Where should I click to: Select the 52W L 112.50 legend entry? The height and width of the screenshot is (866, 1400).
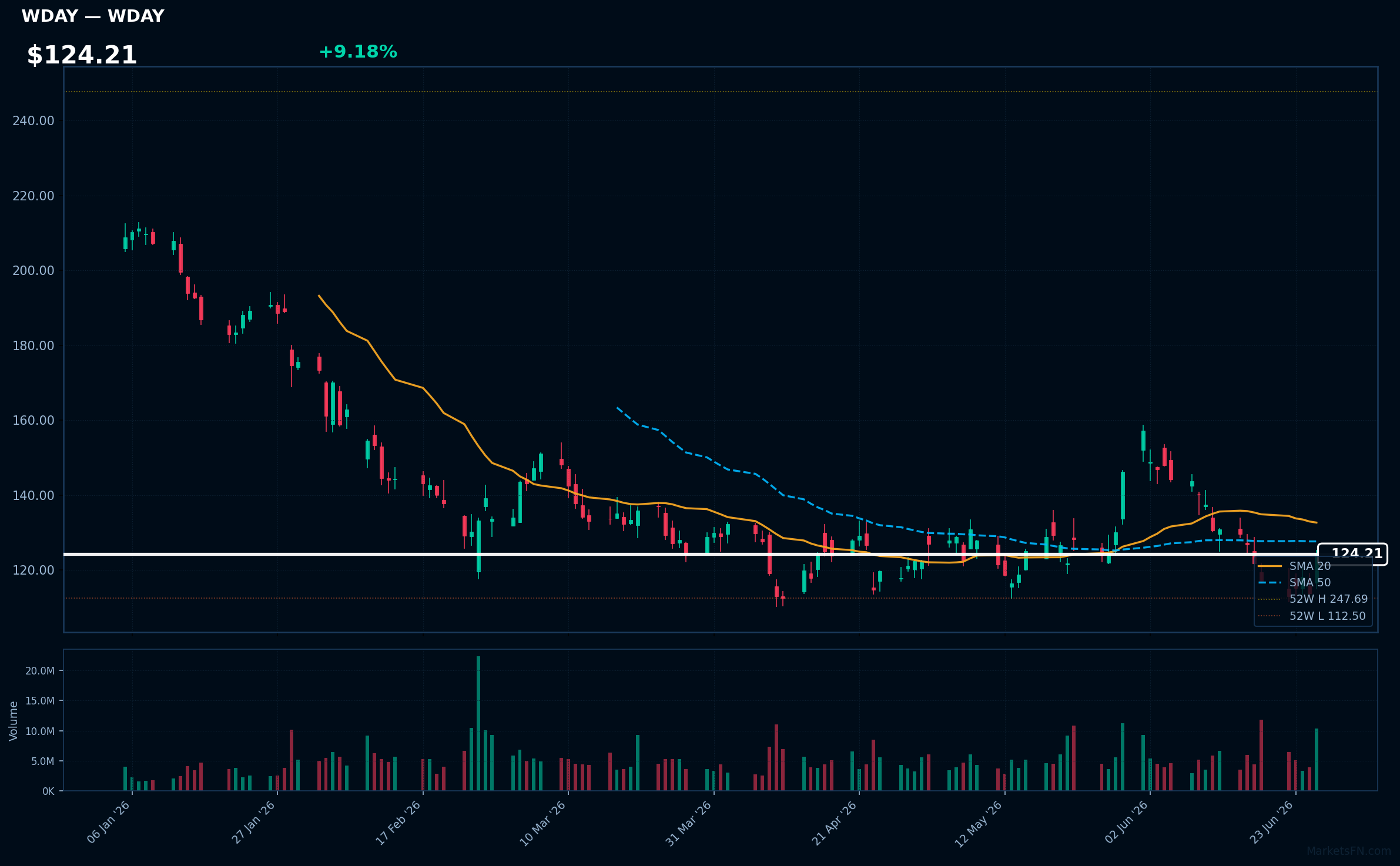tap(1312, 616)
